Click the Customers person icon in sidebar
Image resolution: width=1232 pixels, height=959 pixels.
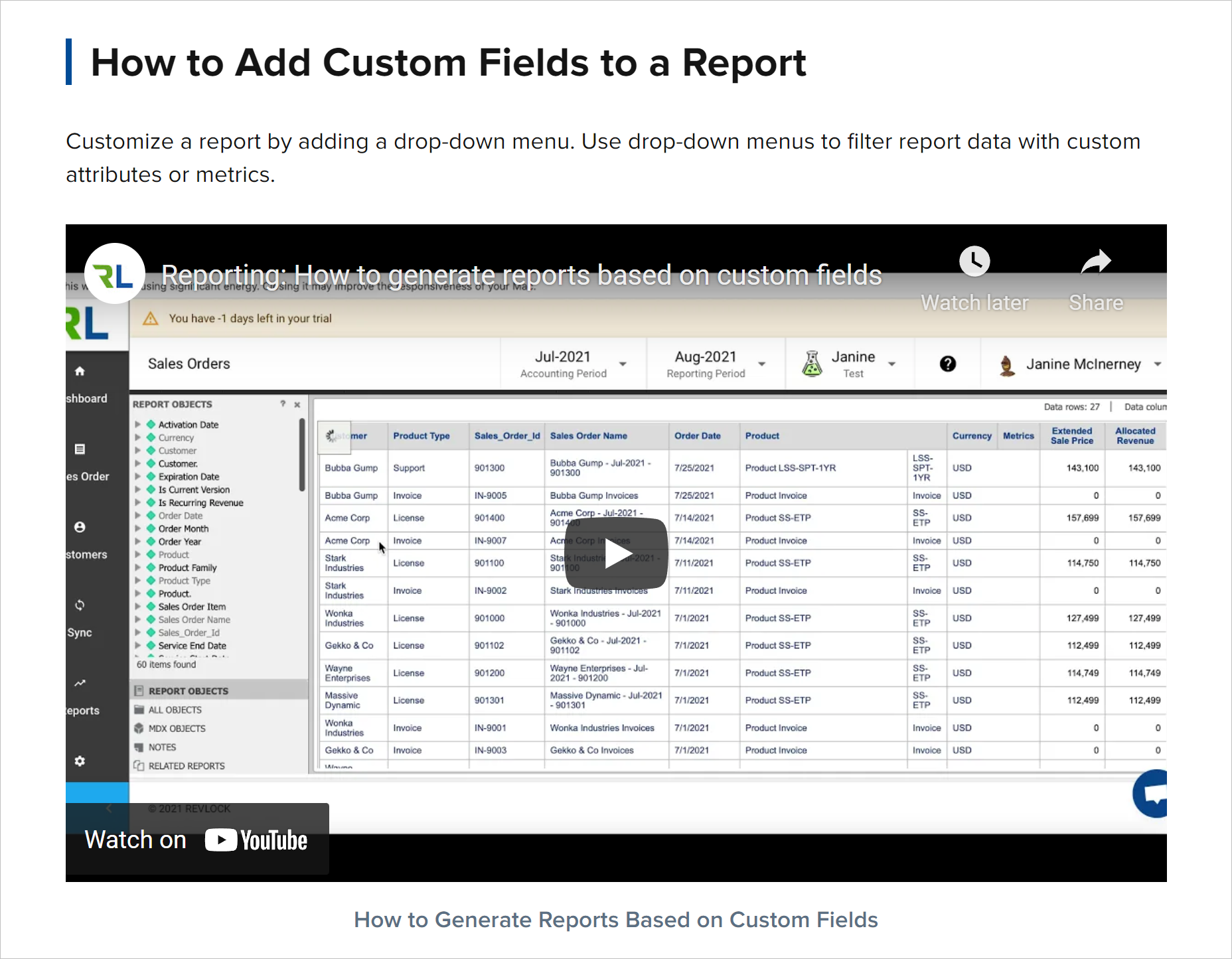[x=80, y=527]
